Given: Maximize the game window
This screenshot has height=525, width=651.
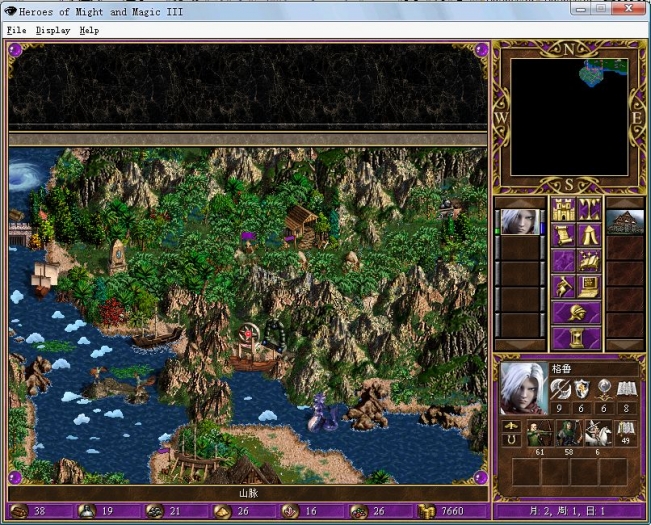Looking at the screenshot, I should (600, 8).
